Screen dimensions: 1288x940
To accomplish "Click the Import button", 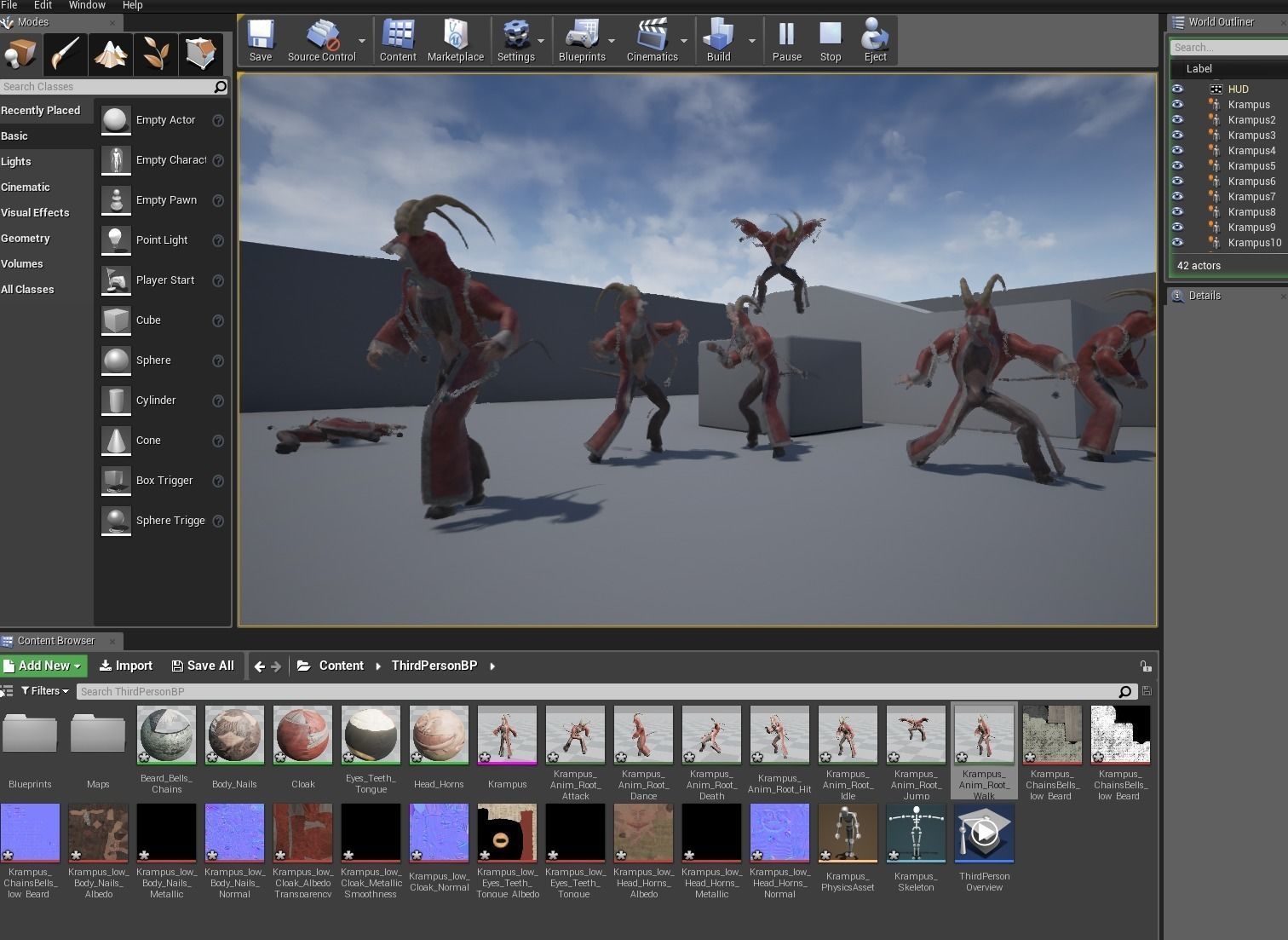I will 126,666.
